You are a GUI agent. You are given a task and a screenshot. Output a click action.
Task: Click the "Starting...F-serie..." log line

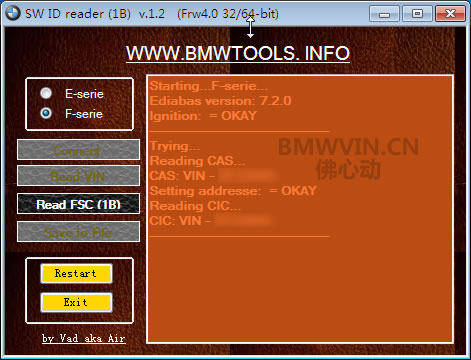209,86
